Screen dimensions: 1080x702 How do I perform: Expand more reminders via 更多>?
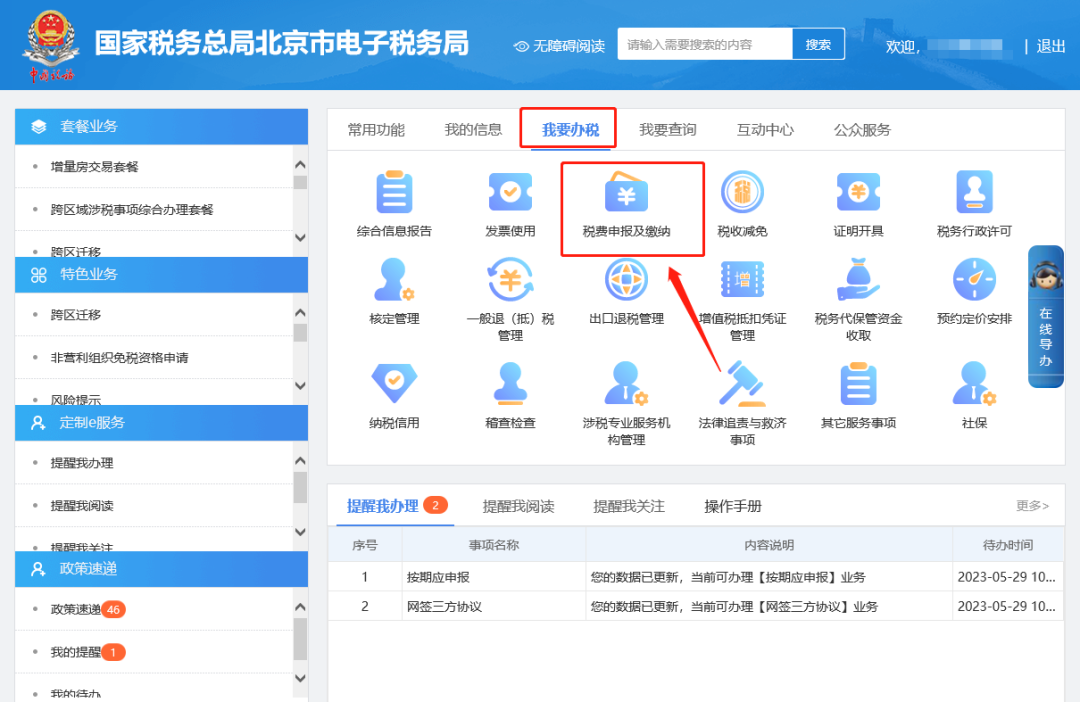[x=1032, y=506]
